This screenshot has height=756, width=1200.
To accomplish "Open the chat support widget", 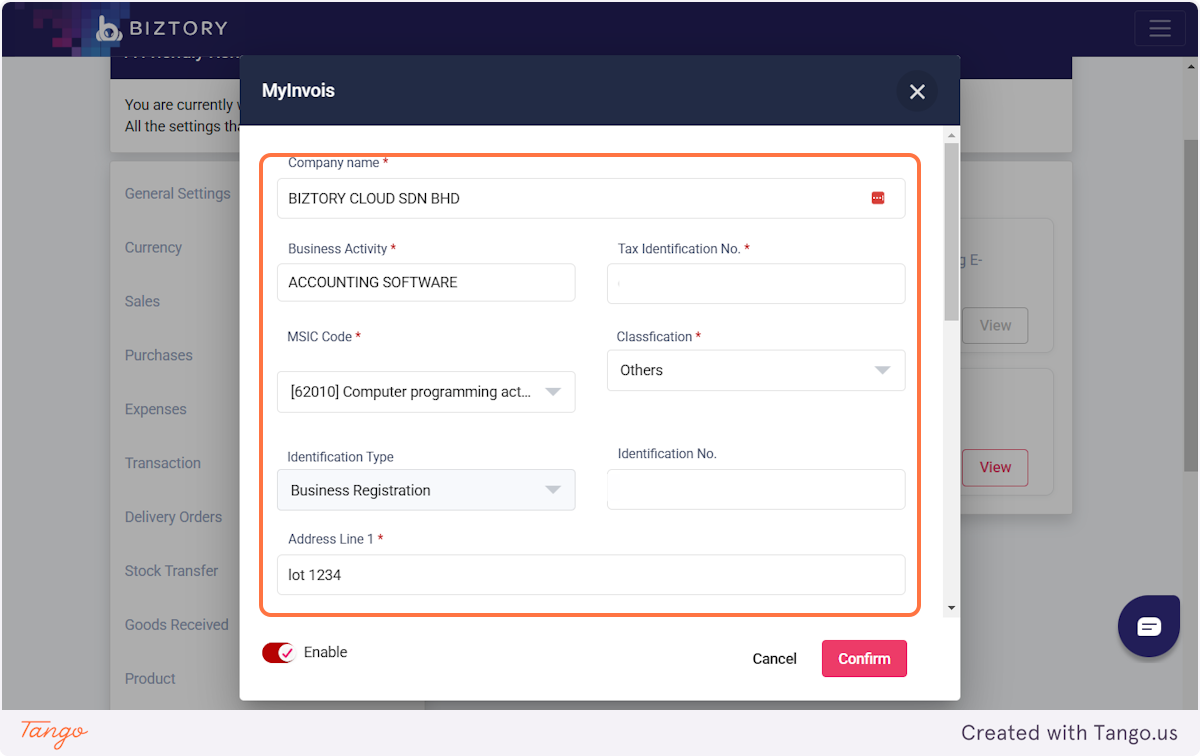I will pyautogui.click(x=1149, y=627).
